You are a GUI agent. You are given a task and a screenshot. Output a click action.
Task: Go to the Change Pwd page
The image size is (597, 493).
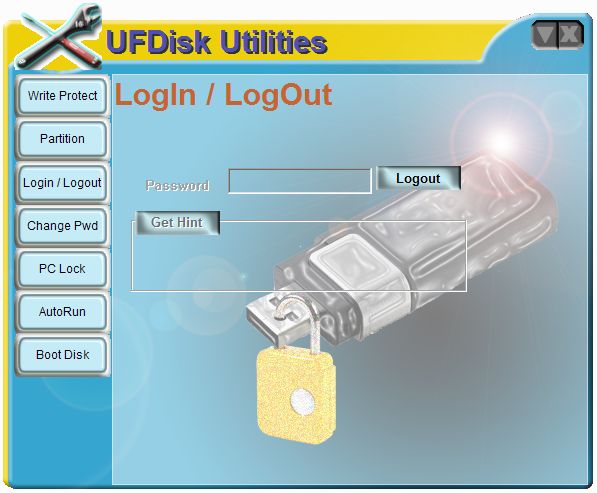pos(62,226)
